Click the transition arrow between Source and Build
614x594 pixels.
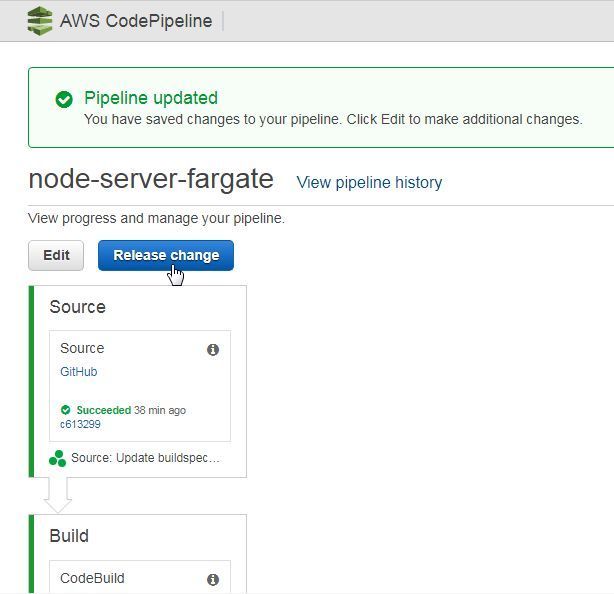[x=58, y=495]
